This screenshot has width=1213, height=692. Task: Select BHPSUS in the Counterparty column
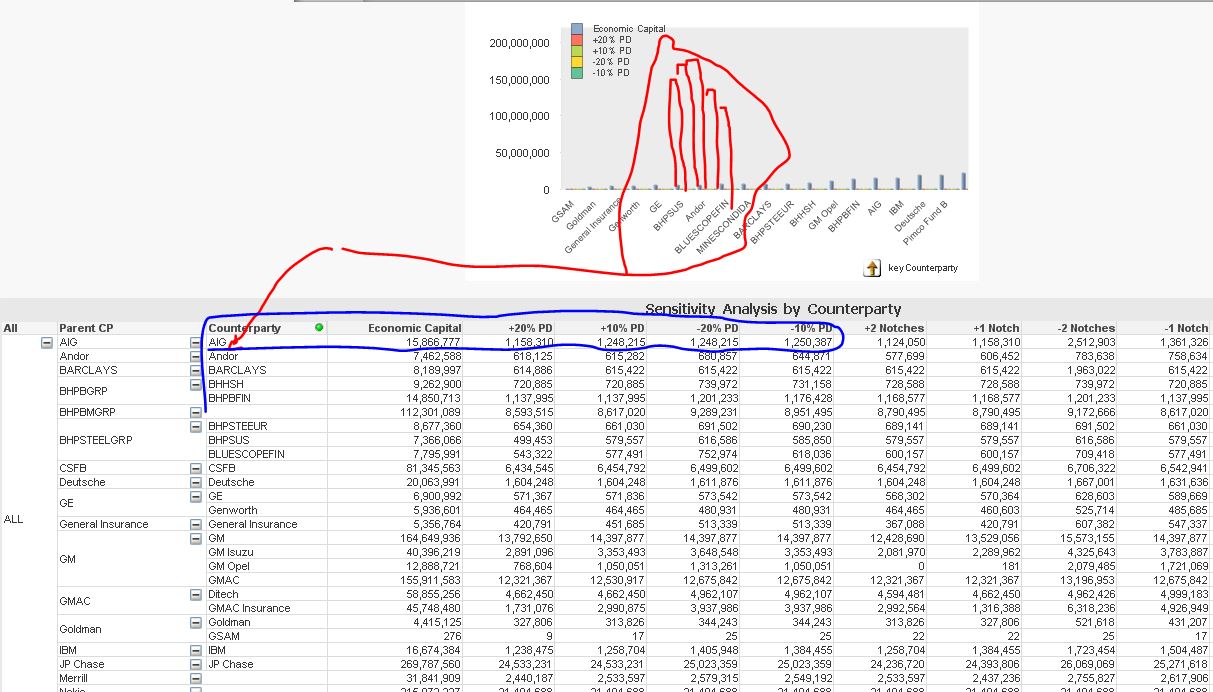(x=230, y=440)
